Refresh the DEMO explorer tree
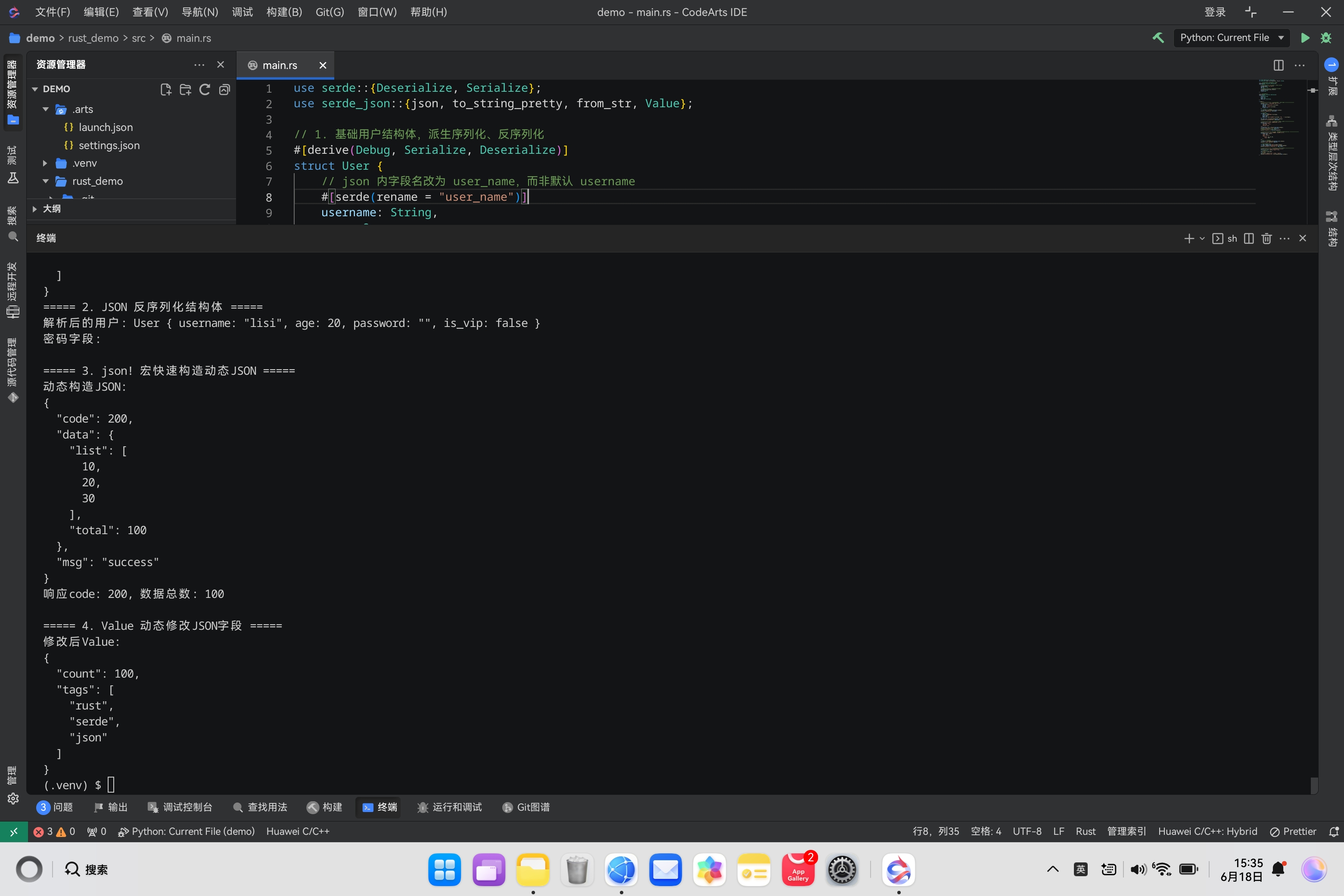 [x=205, y=89]
